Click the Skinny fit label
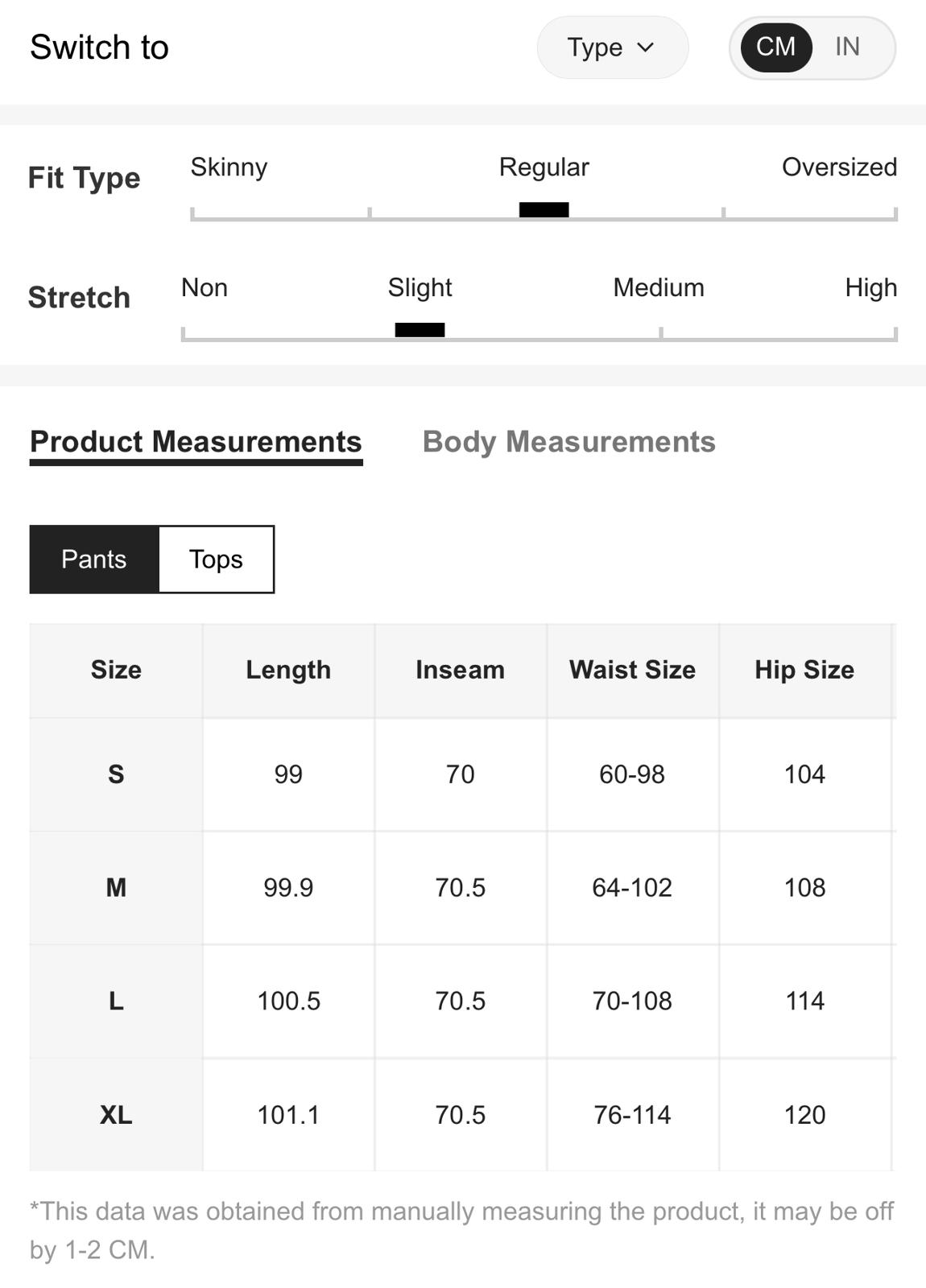 pyautogui.click(x=229, y=167)
